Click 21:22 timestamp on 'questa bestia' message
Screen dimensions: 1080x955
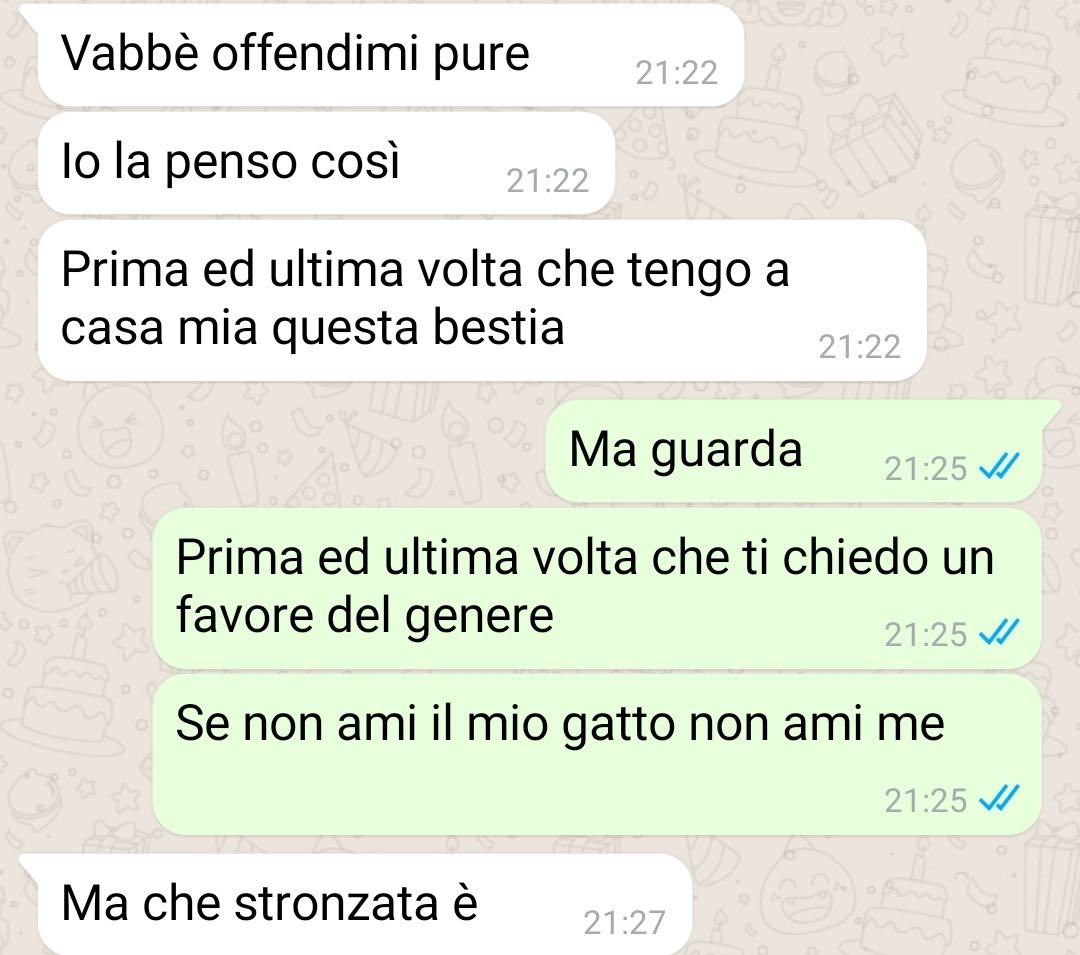coord(860,347)
